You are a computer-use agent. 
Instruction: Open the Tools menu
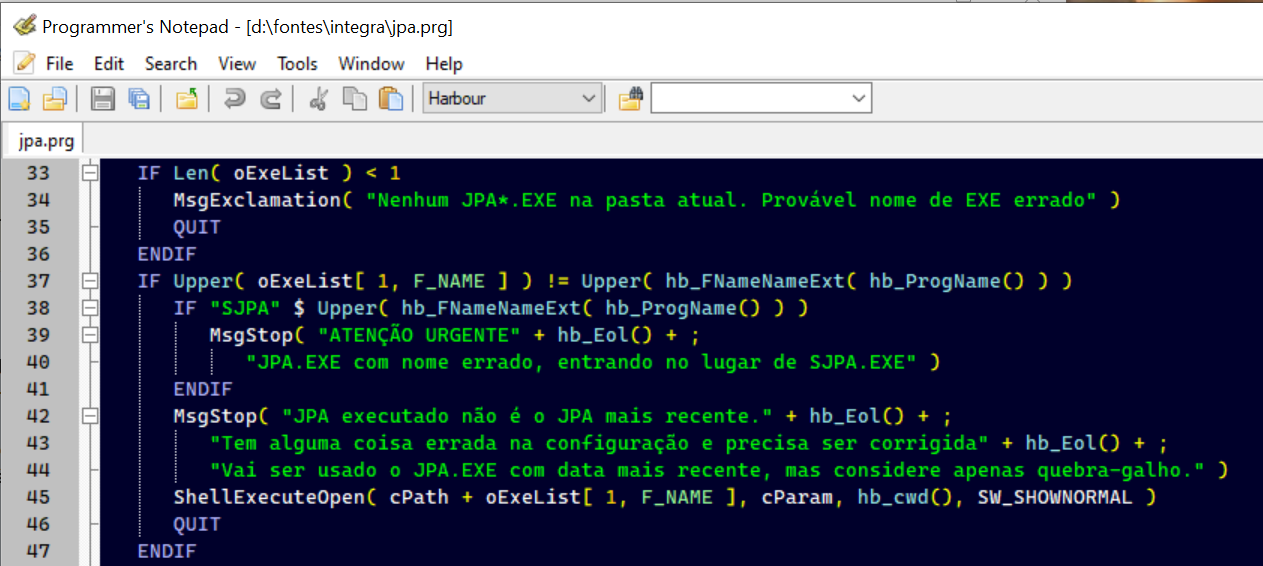tap(297, 63)
